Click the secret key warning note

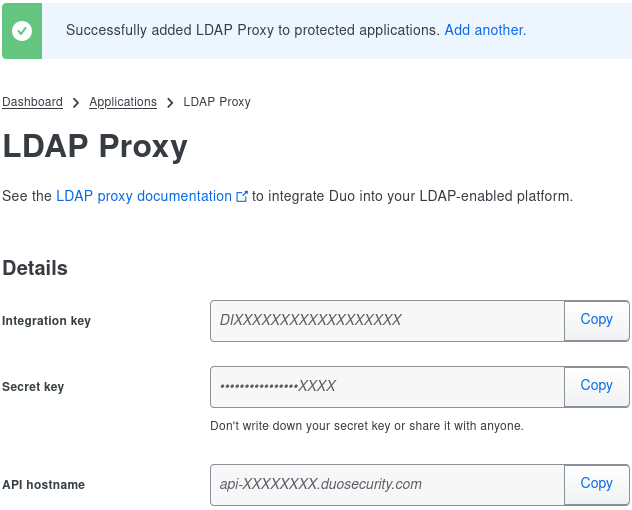pyautogui.click(x=367, y=426)
